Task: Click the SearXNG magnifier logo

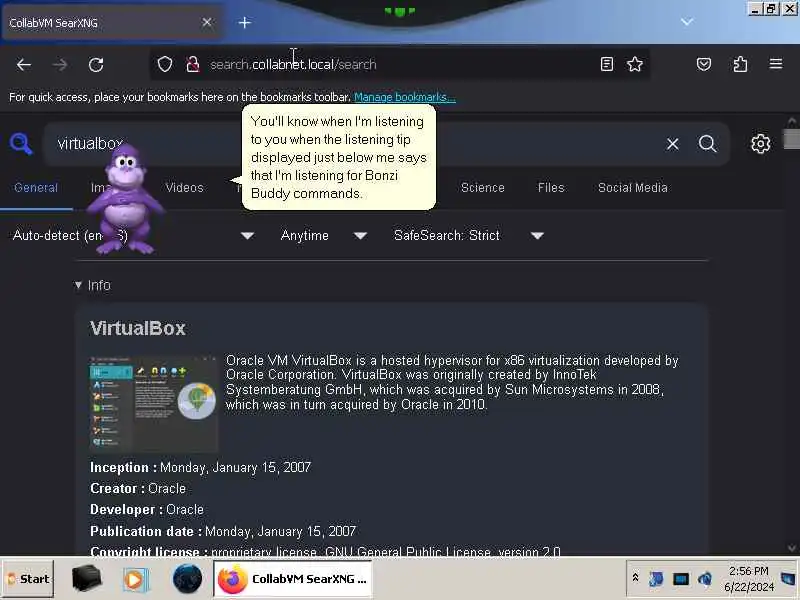Action: (x=20, y=143)
